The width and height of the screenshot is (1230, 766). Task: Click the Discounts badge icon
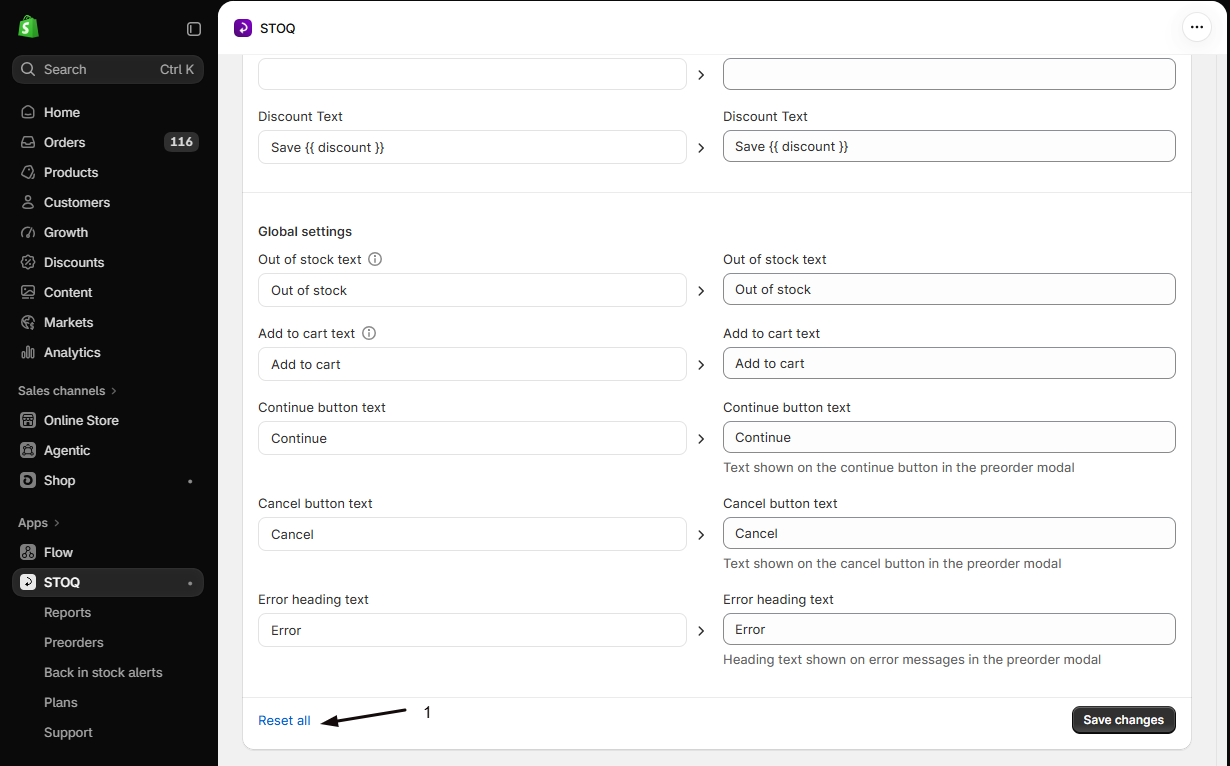point(28,262)
